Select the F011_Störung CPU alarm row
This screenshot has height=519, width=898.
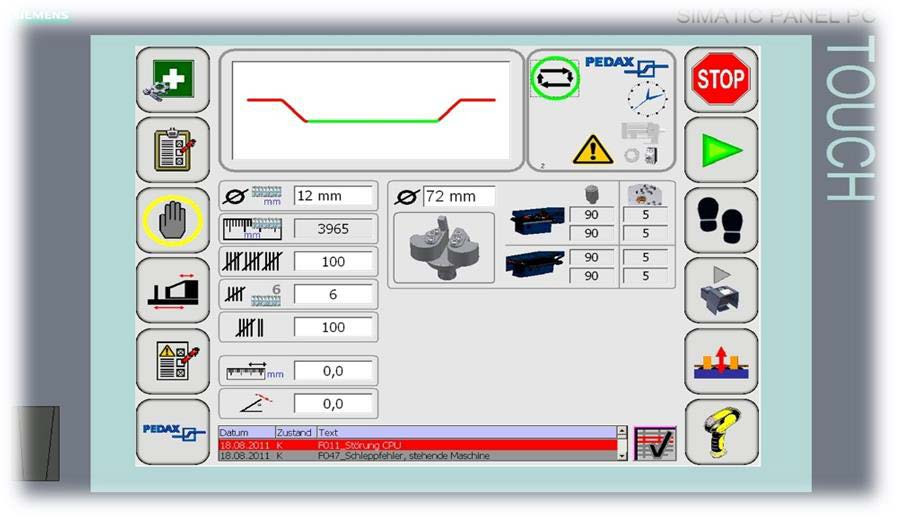click(x=416, y=444)
